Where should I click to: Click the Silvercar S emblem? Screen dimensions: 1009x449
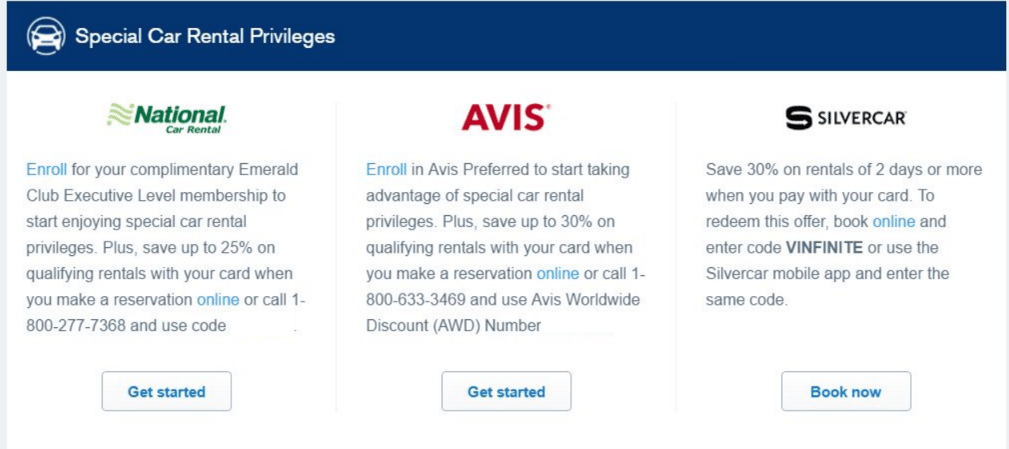[799, 118]
